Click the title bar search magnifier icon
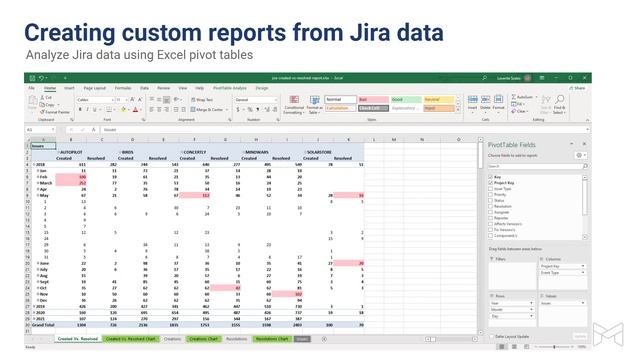Screen dimensions: 640x360 484,78
